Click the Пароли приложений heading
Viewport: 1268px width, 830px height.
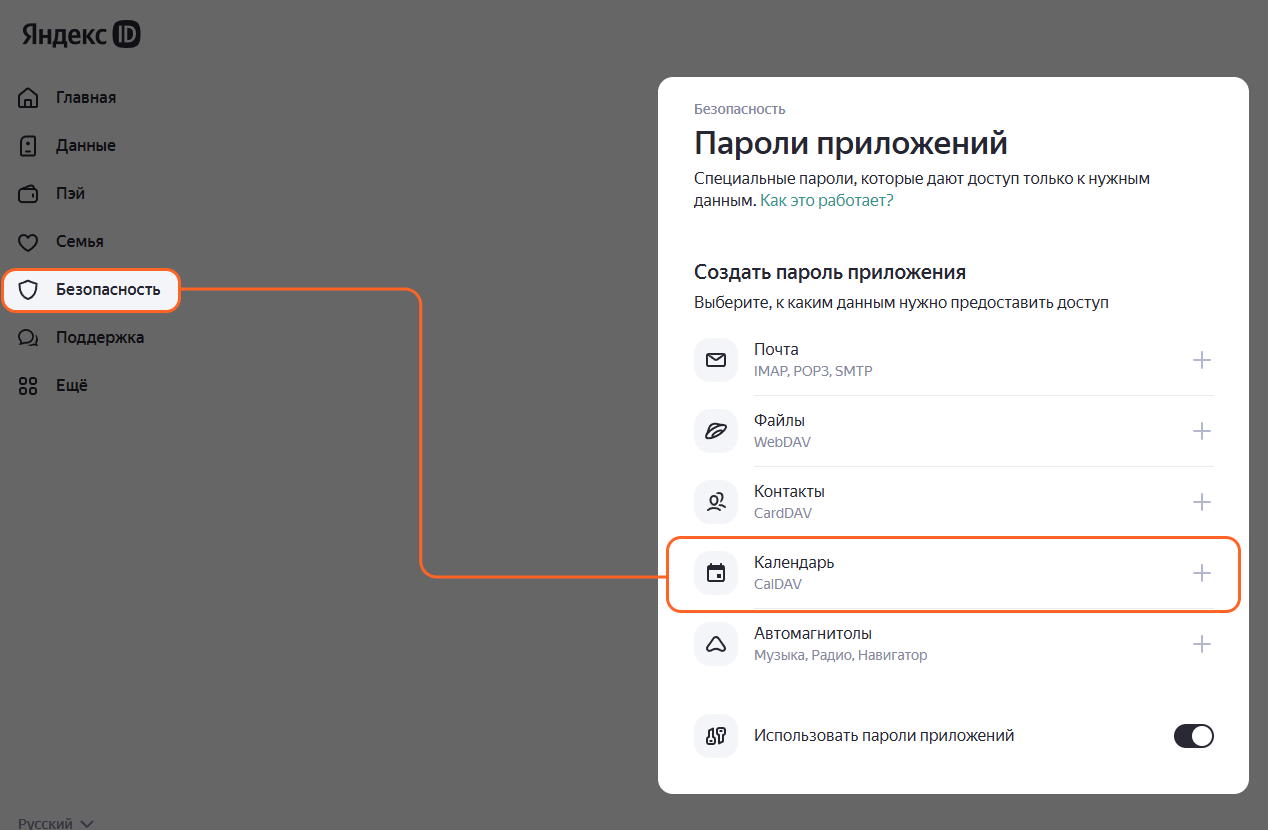tap(851, 144)
